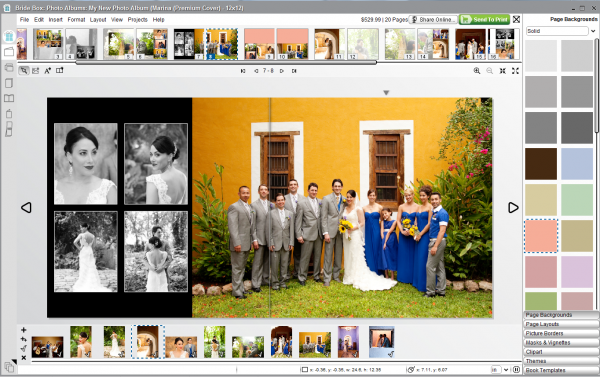Viewport: 600px width, 377px height.
Task: Click the zoom in magnifier icon
Action: [477, 71]
